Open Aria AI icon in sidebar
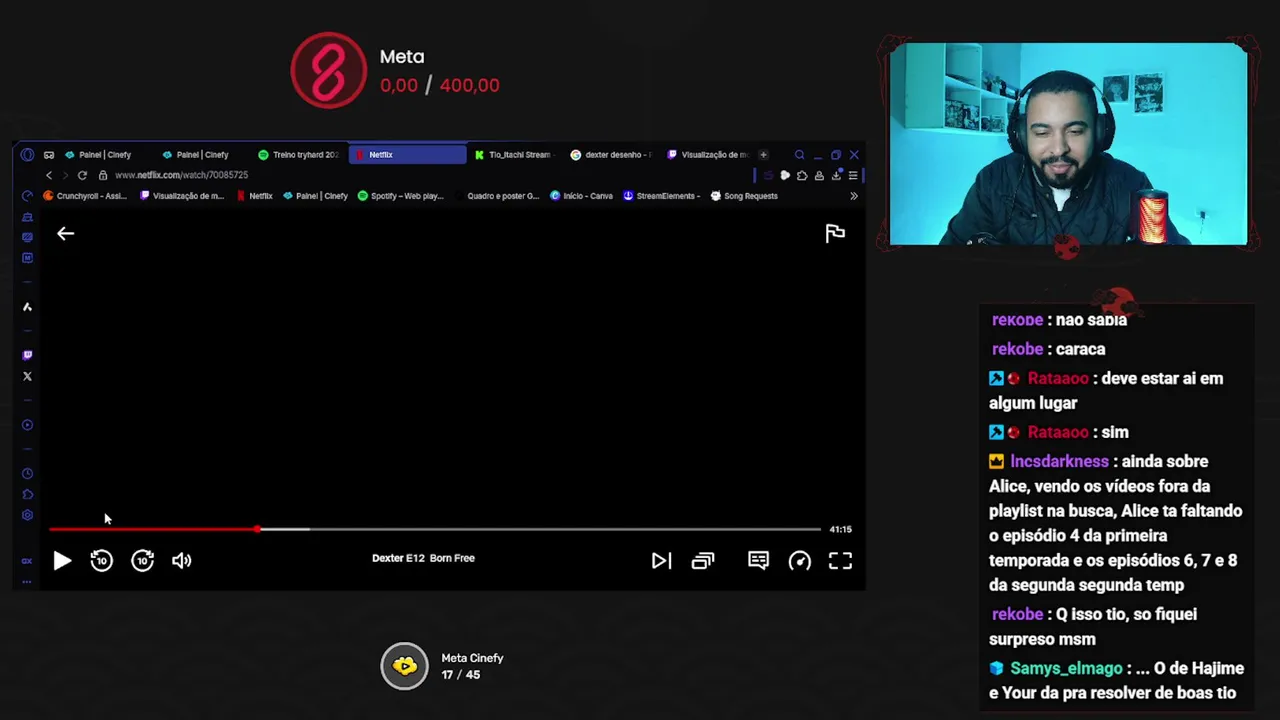Image resolution: width=1280 pixels, height=720 pixels. pos(27,307)
